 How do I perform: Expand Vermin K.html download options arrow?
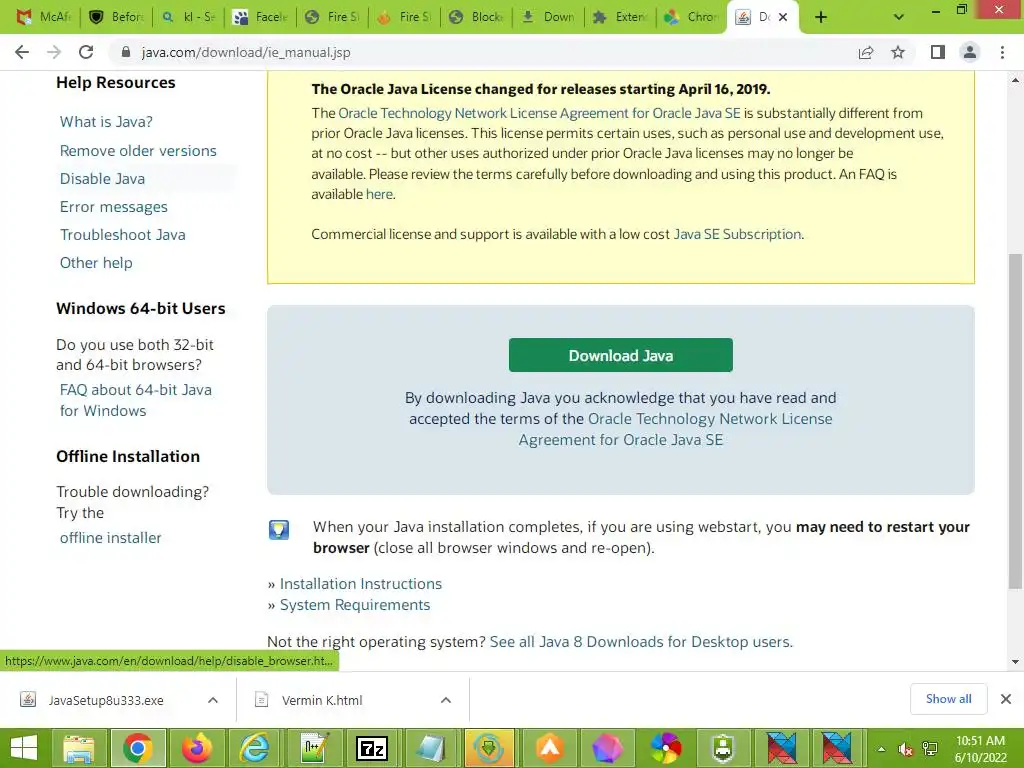click(446, 700)
